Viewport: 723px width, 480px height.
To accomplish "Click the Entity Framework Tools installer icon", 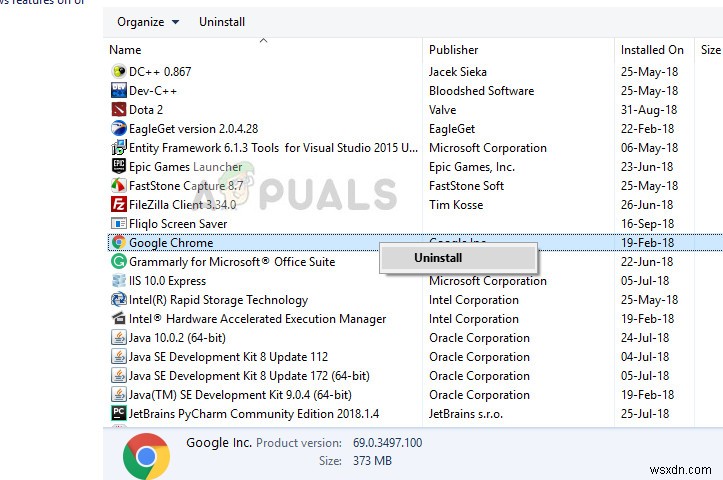I will coord(119,148).
